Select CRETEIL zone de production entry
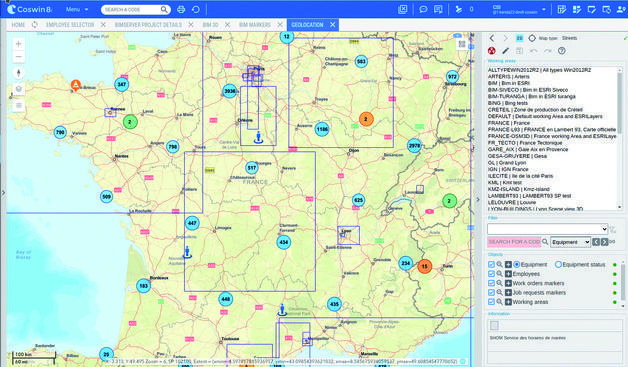The height and width of the screenshot is (367, 628). point(535,110)
